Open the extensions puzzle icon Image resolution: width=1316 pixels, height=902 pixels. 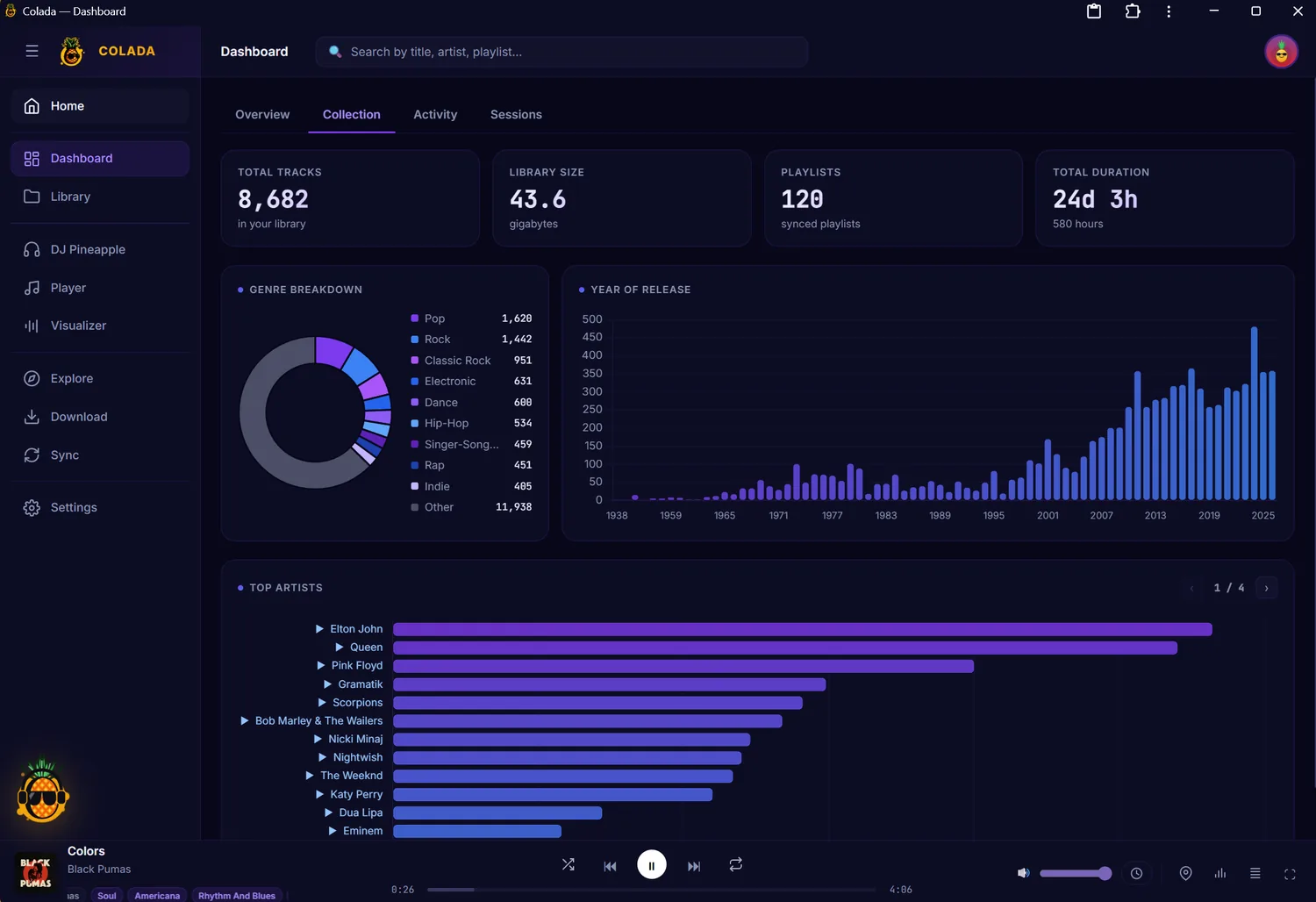pos(1133,11)
